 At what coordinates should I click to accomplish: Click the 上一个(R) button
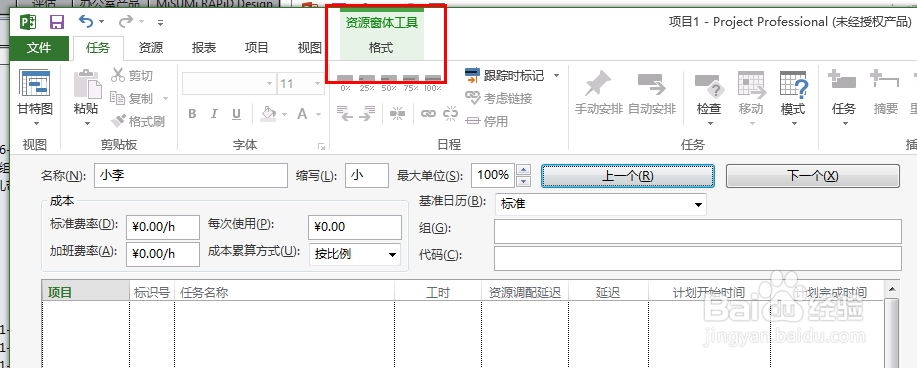pos(628,176)
